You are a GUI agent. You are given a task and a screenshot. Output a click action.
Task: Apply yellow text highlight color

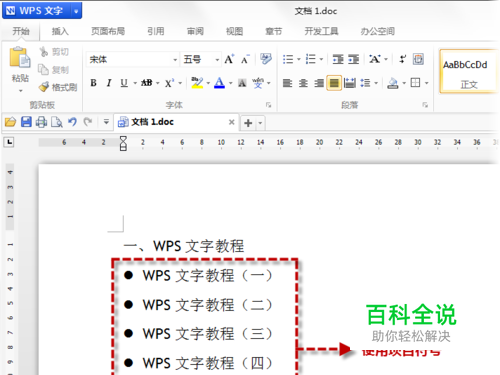tap(197, 83)
